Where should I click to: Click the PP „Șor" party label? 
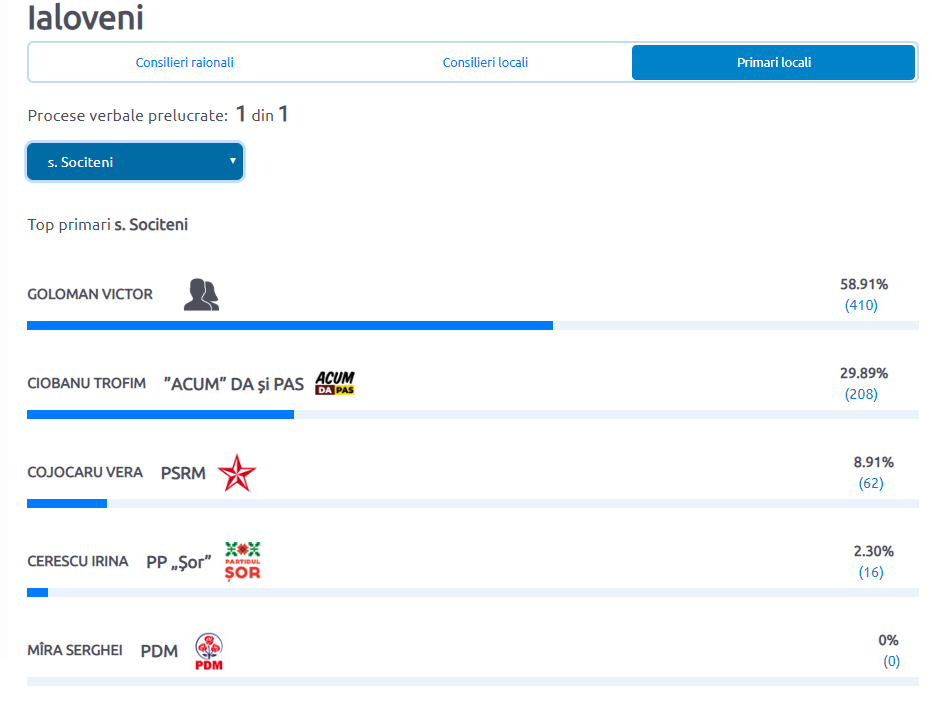[179, 562]
